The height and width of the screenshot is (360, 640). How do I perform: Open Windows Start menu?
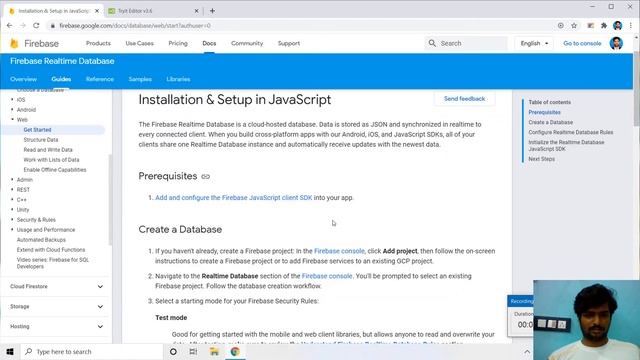tap(10, 351)
